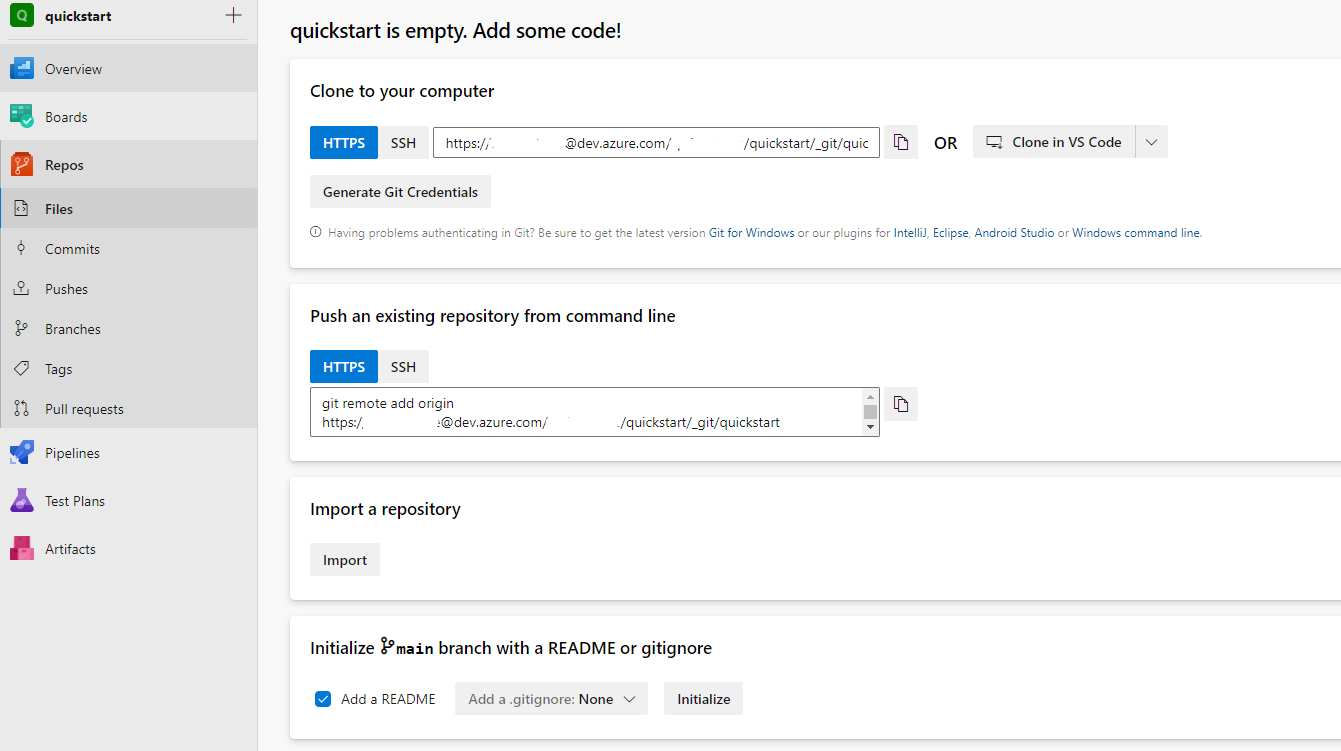The image size is (1341, 751).
Task: Copy the push commands to the clipboard
Action: pos(901,404)
